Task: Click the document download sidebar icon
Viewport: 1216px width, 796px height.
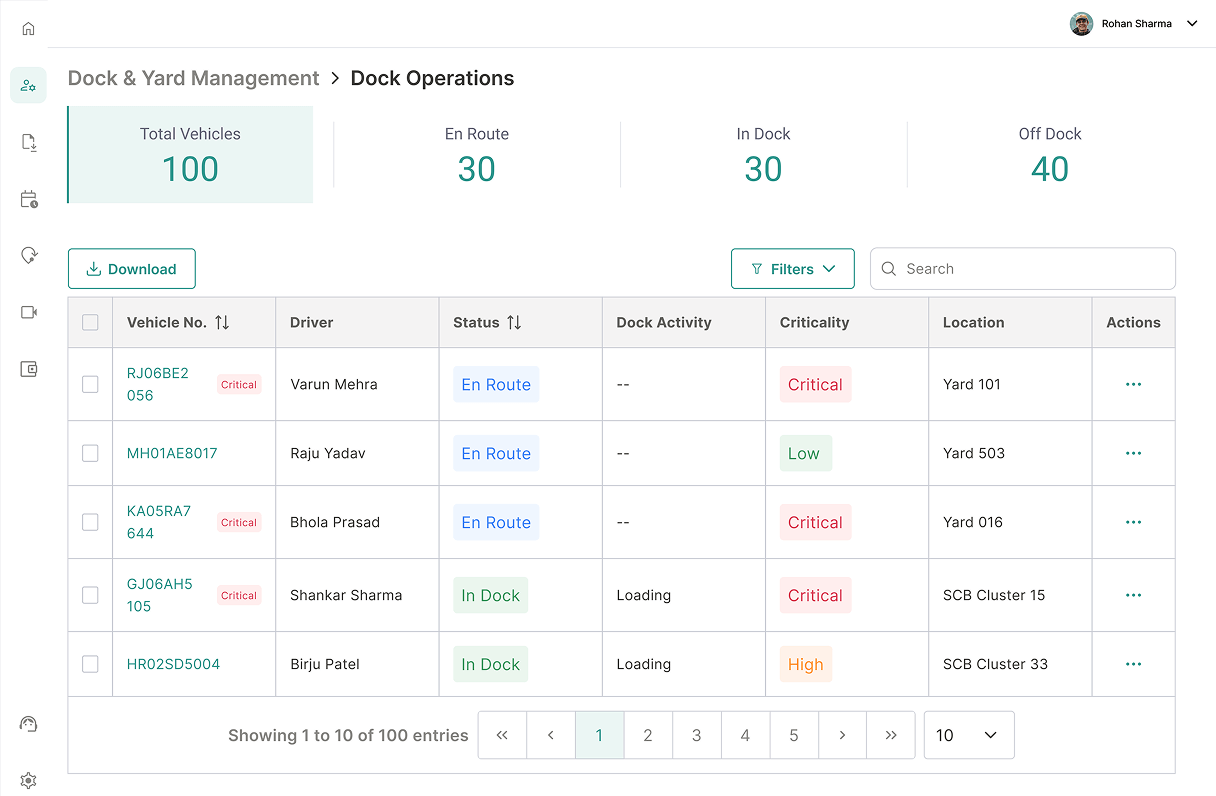Action: coord(28,142)
